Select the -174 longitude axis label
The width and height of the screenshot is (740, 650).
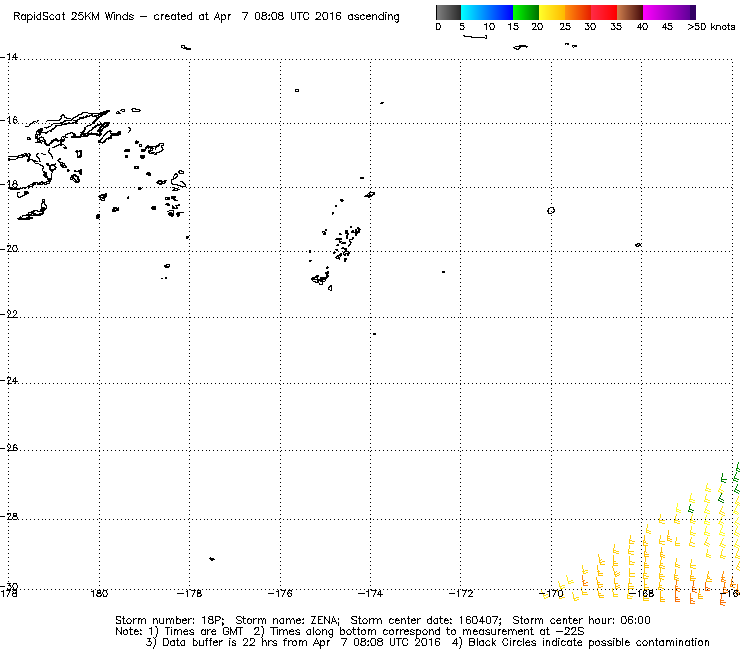coord(370,593)
